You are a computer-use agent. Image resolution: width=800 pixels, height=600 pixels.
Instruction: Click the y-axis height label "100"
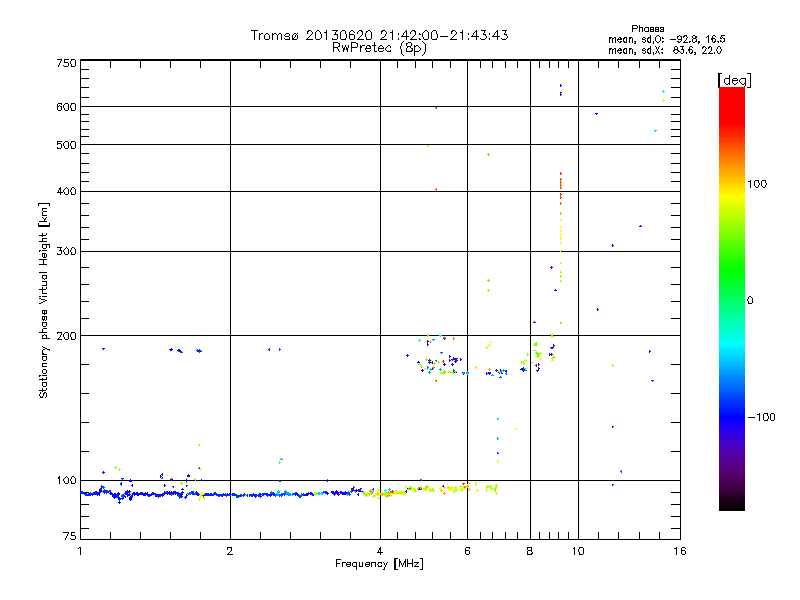pos(66,481)
